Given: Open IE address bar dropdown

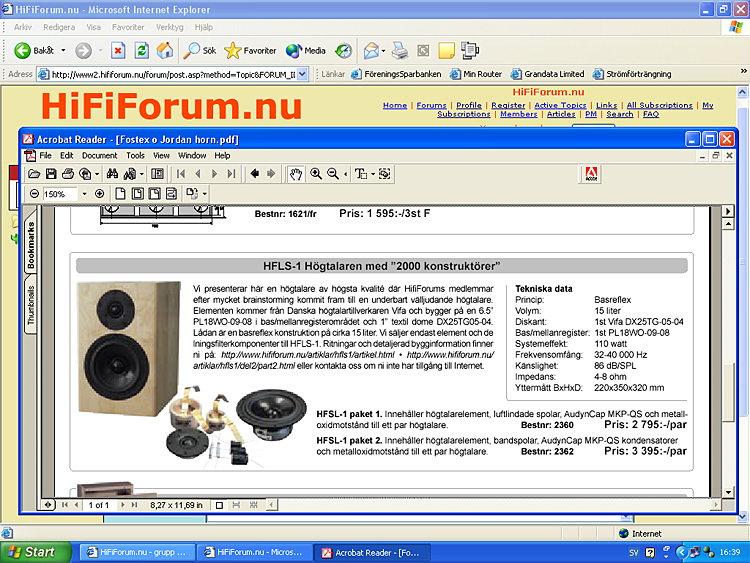Looking at the screenshot, I should [302, 74].
